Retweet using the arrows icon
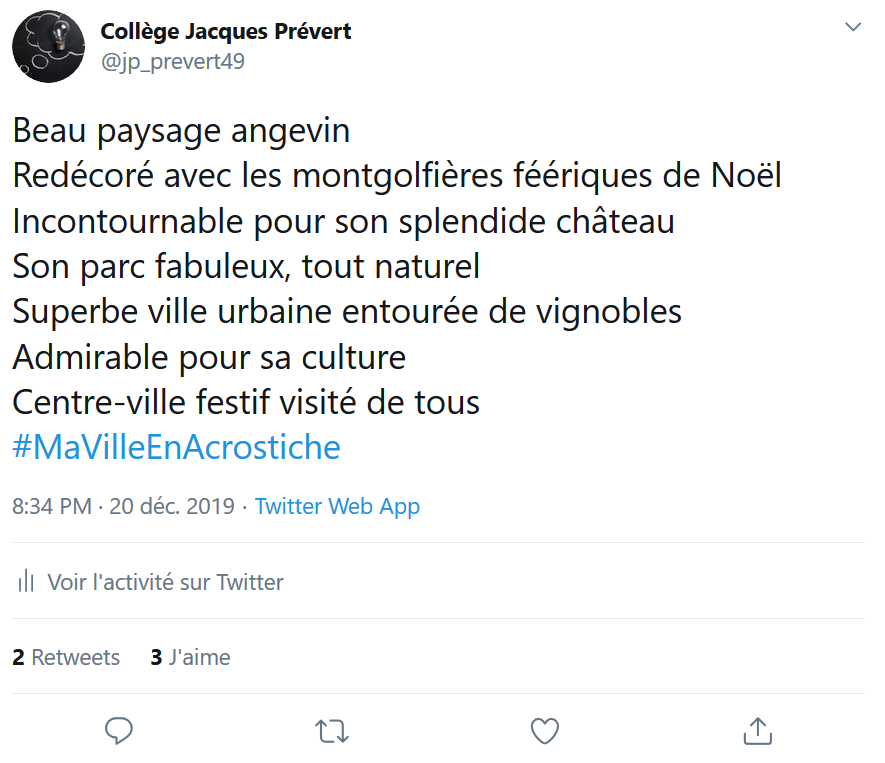This screenshot has width=885, height=763. (x=332, y=731)
